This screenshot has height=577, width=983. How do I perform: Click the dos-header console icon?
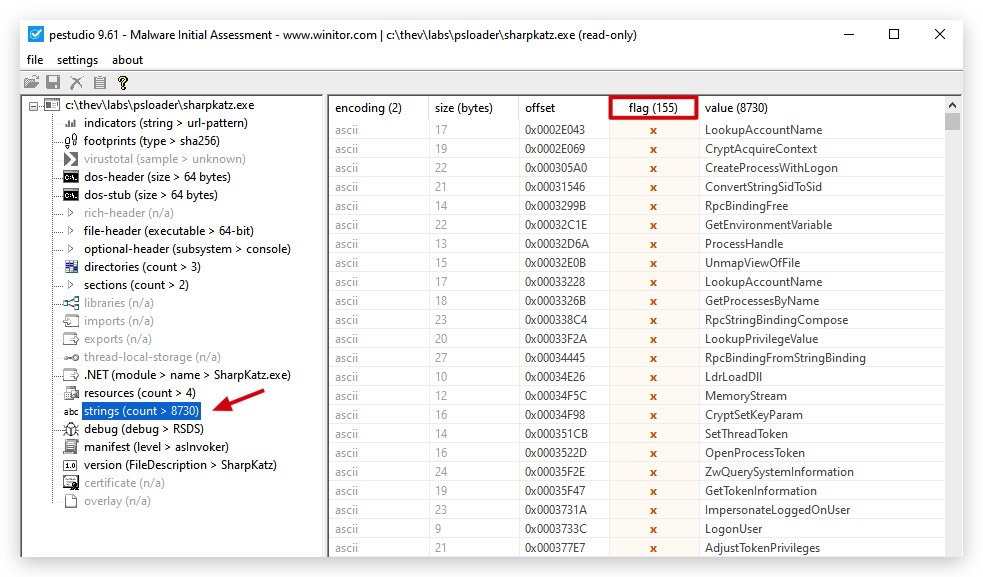pos(71,177)
